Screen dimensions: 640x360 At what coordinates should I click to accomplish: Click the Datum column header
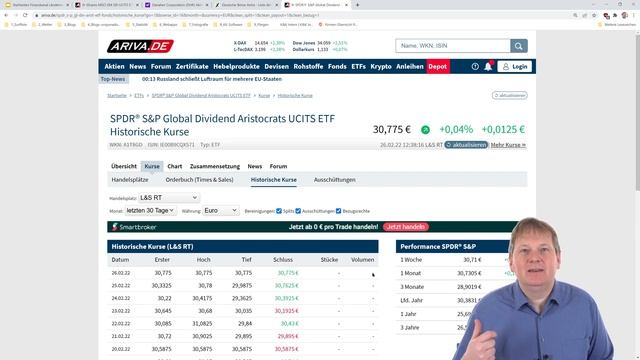click(120, 260)
